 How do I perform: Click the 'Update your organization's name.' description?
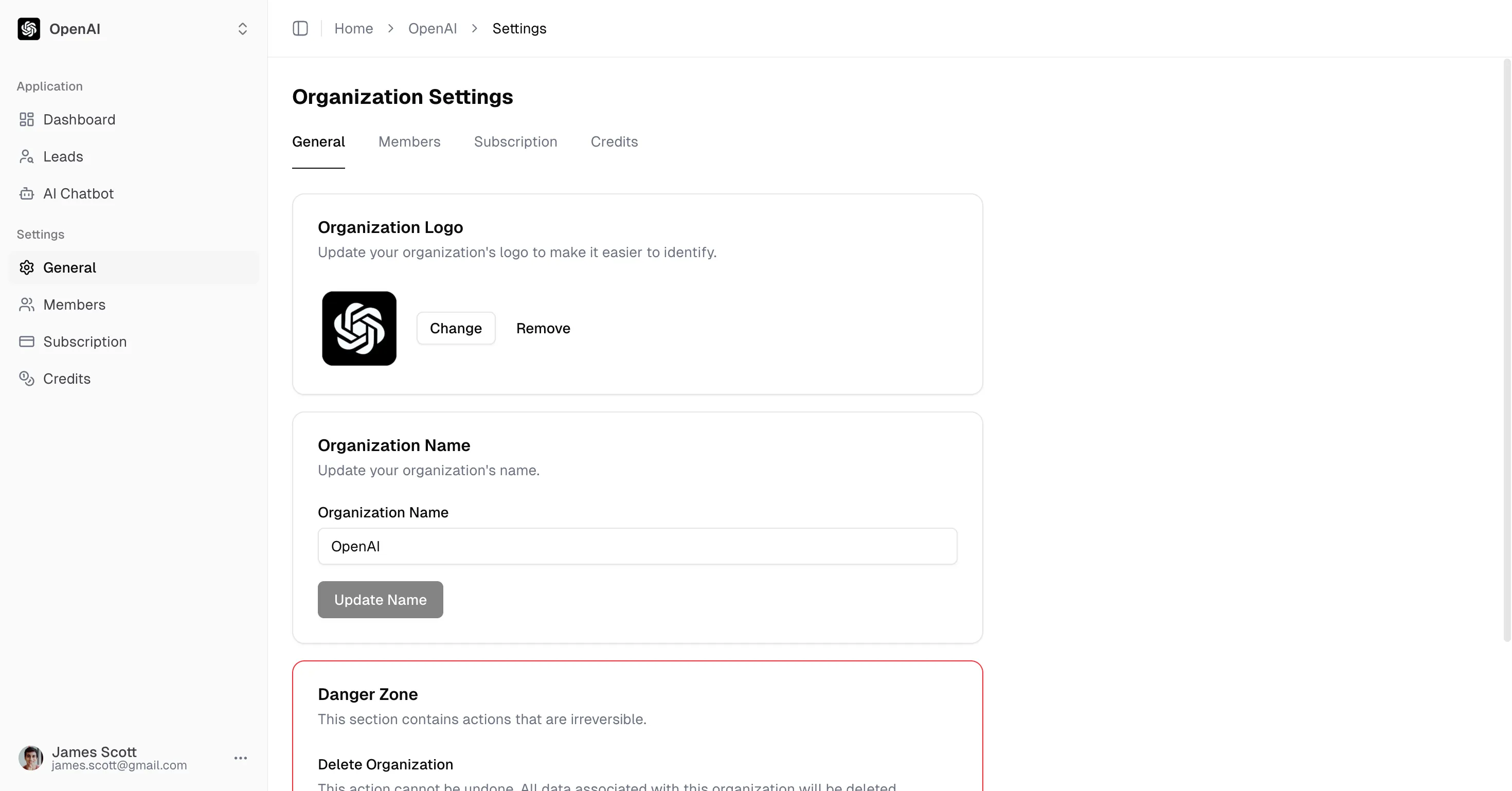(428, 471)
